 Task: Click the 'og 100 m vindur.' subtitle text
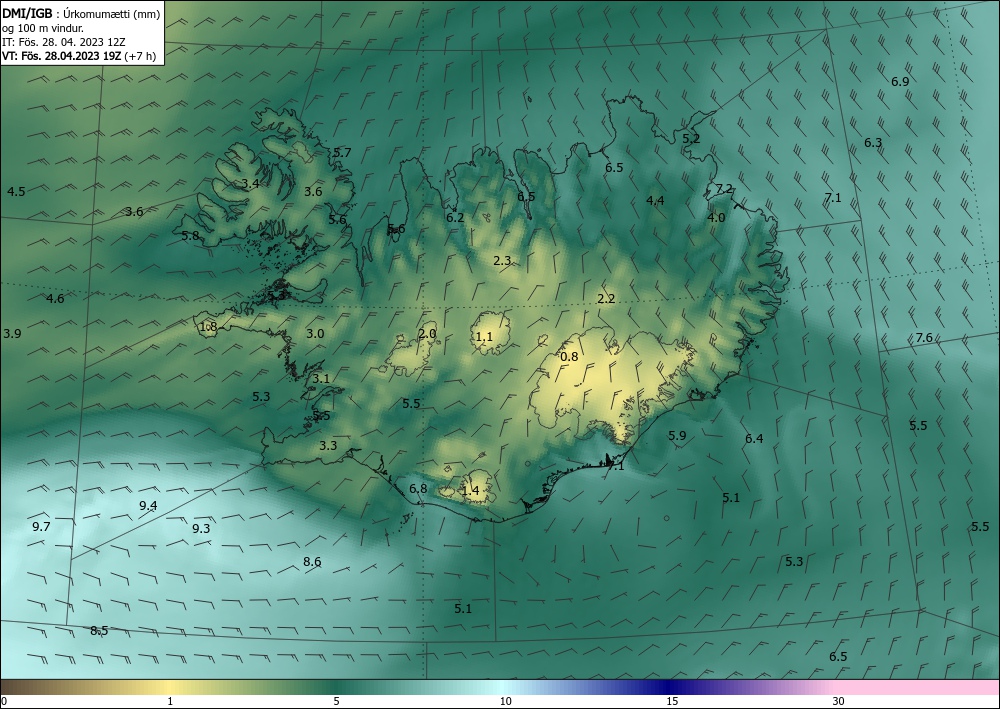point(43,28)
